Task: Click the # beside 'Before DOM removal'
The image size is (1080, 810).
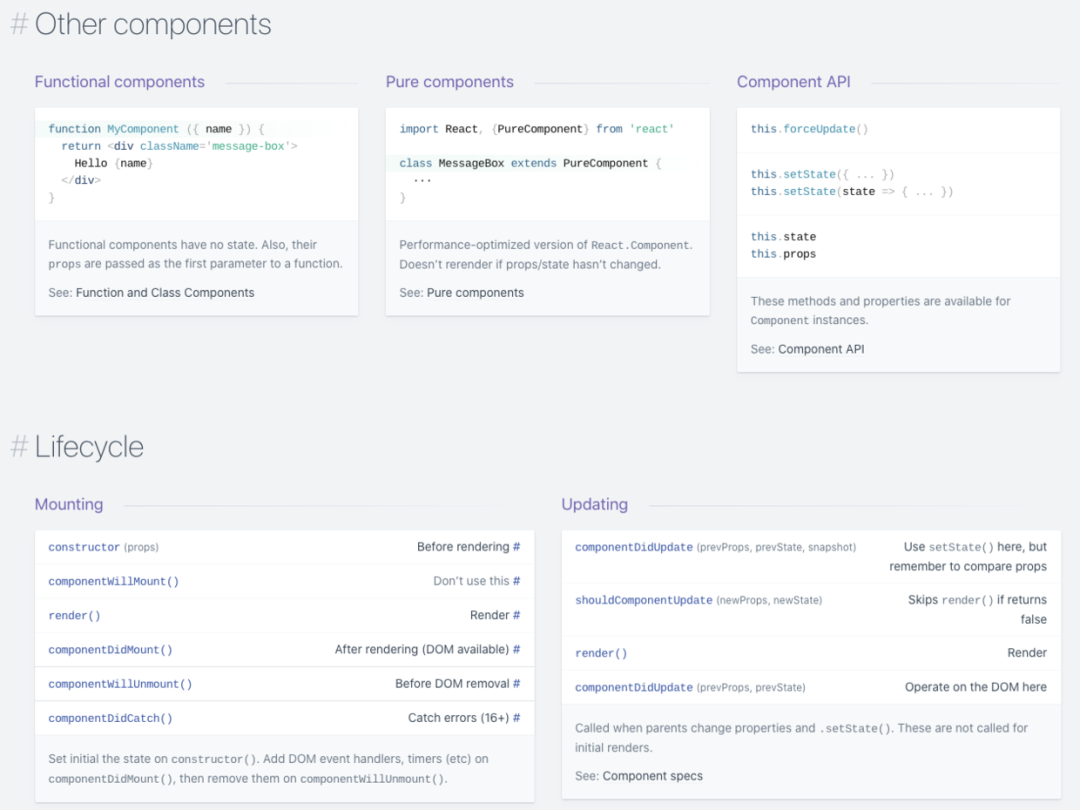Action: [x=517, y=684]
